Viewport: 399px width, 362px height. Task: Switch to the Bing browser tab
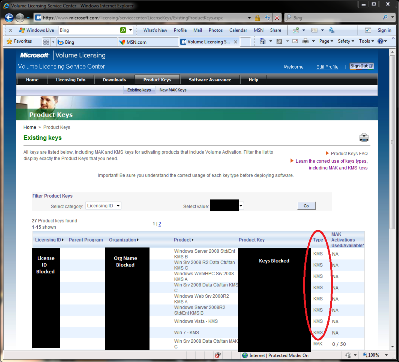pyautogui.click(x=87, y=42)
